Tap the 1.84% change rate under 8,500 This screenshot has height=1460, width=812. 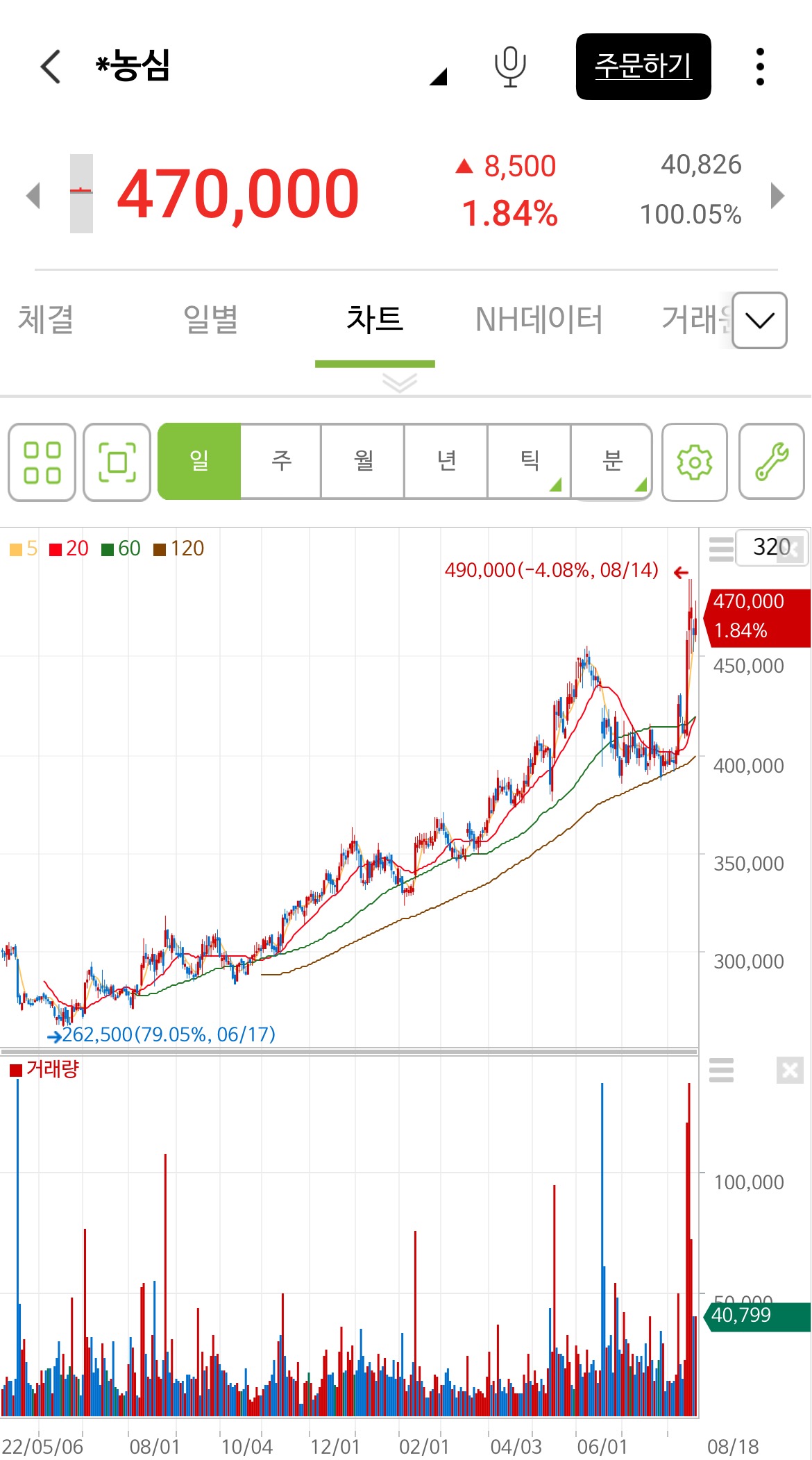coord(510,214)
